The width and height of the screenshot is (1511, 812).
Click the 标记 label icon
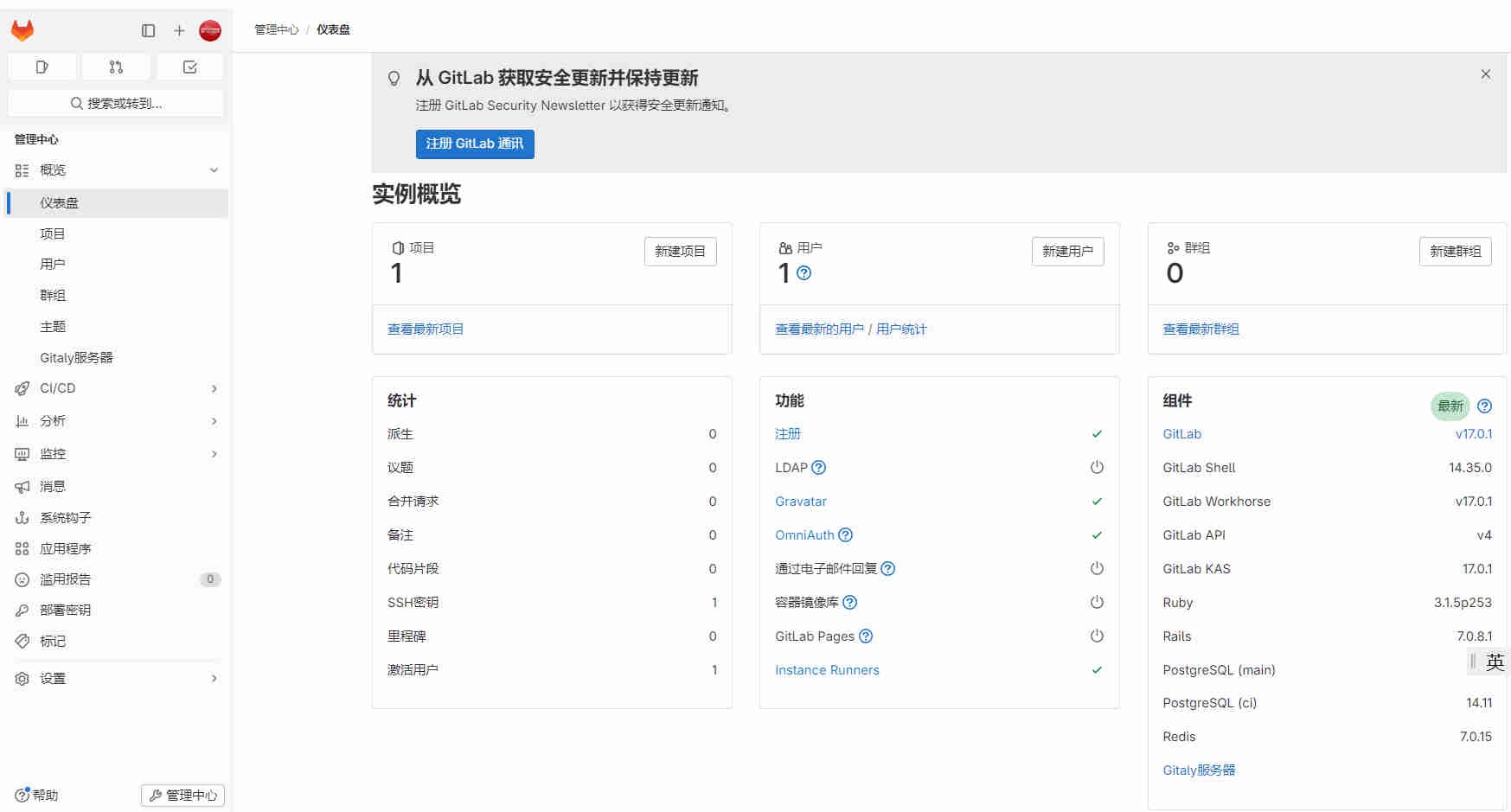pos(22,641)
